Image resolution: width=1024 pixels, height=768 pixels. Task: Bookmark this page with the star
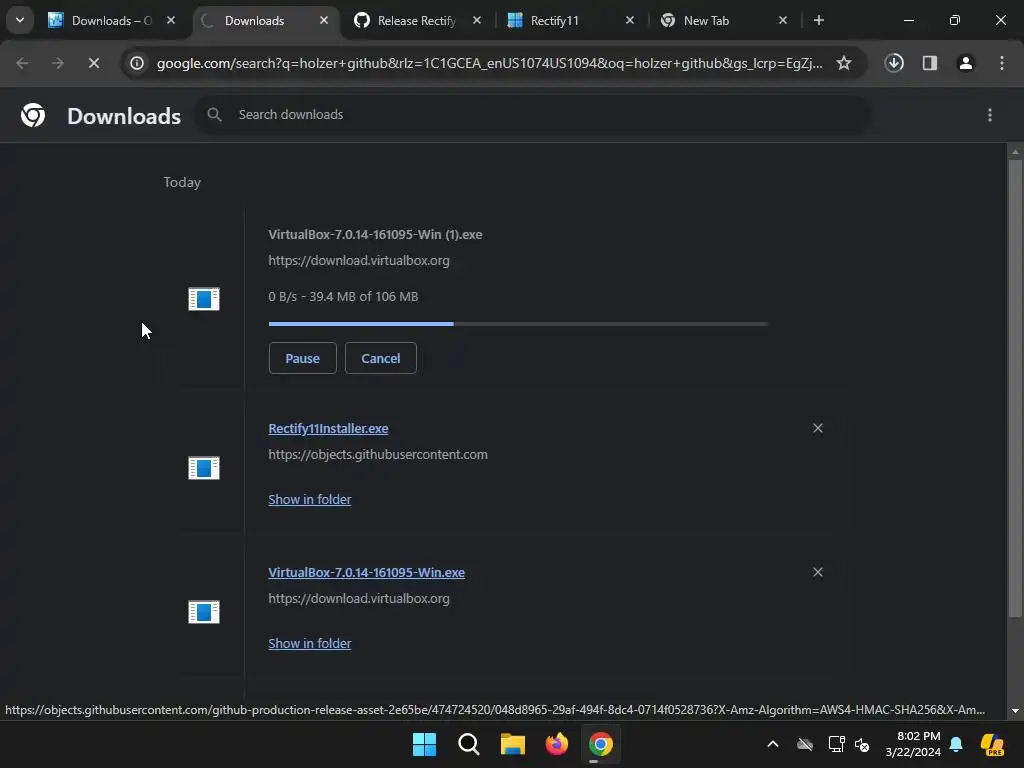844,63
